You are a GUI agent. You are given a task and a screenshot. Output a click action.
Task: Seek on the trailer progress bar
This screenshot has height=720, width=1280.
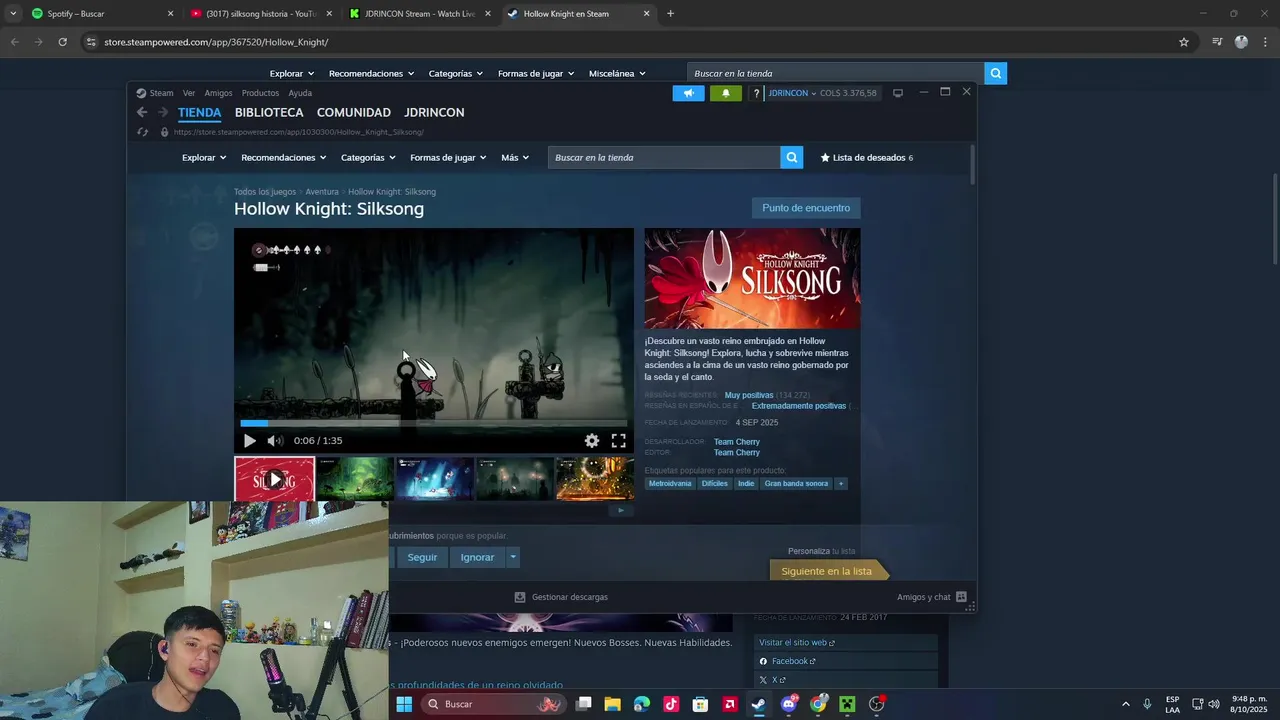[434, 423]
